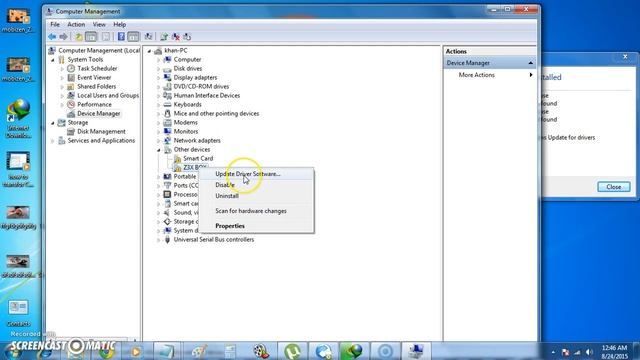Screen dimensions: 640x360
Task: Choose Scan for hardware changes
Action: click(257, 211)
